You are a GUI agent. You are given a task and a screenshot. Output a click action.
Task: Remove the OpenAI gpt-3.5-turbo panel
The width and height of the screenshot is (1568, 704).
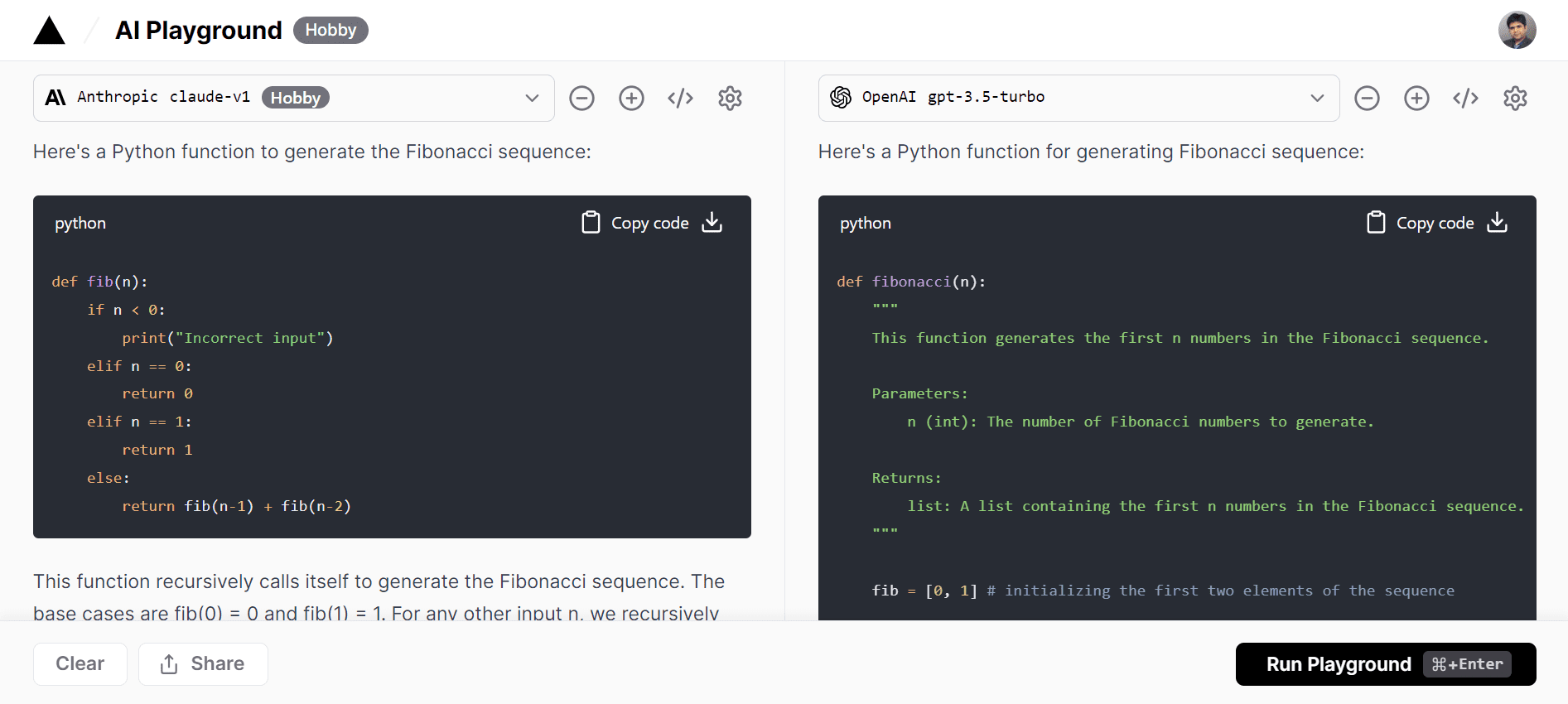tap(1367, 99)
